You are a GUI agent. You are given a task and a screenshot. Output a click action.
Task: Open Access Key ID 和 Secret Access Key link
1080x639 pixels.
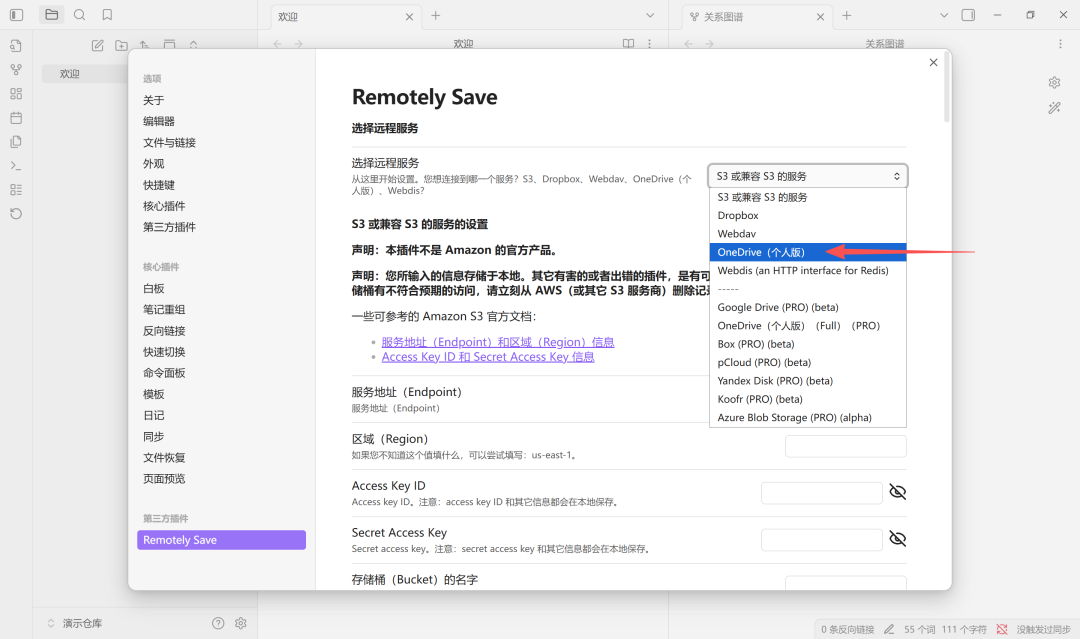[x=488, y=357]
